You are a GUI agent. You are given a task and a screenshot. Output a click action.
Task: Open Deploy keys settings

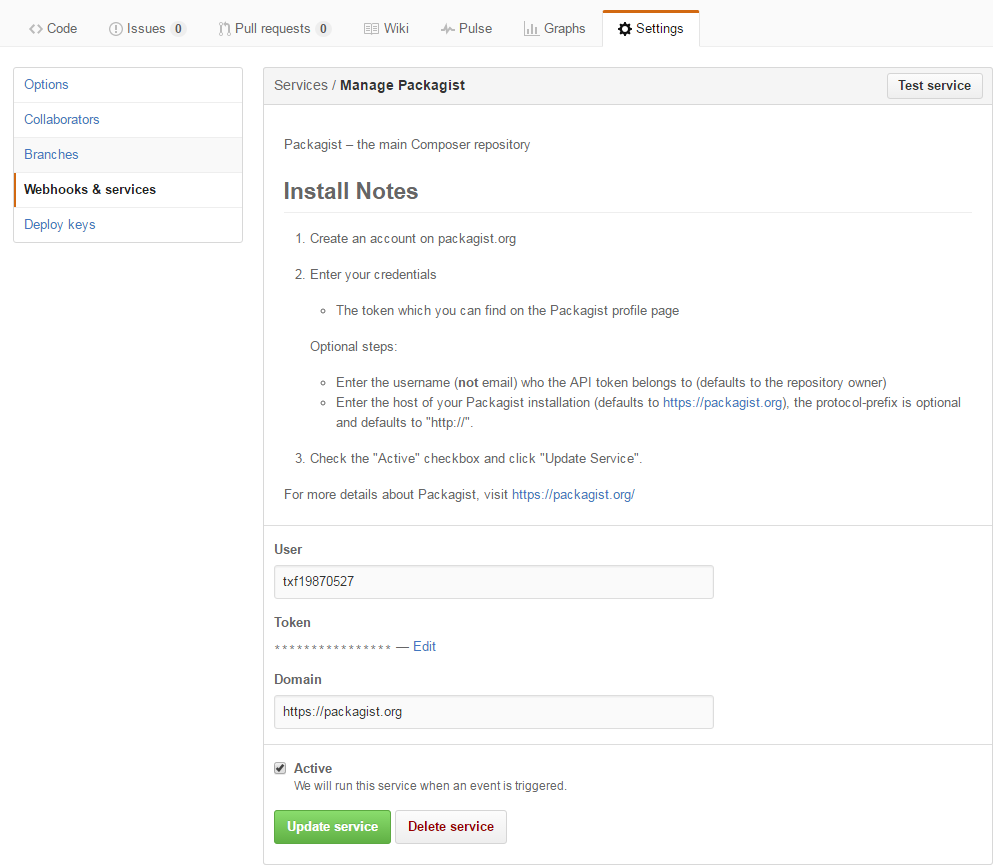point(128,224)
